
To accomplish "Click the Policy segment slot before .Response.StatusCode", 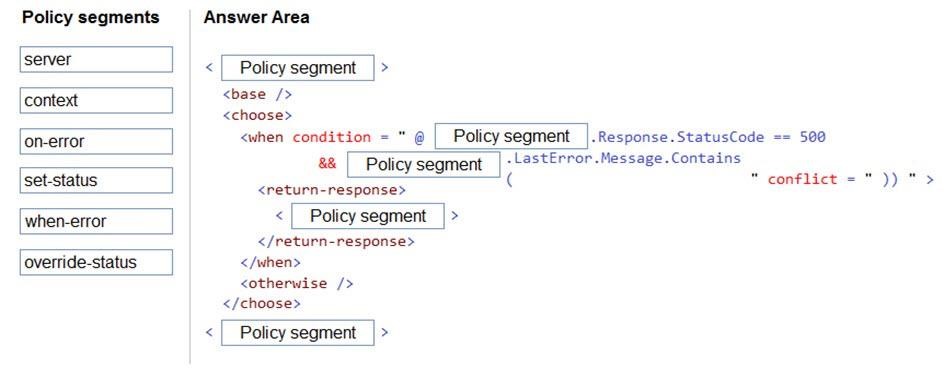I will 511,136.
